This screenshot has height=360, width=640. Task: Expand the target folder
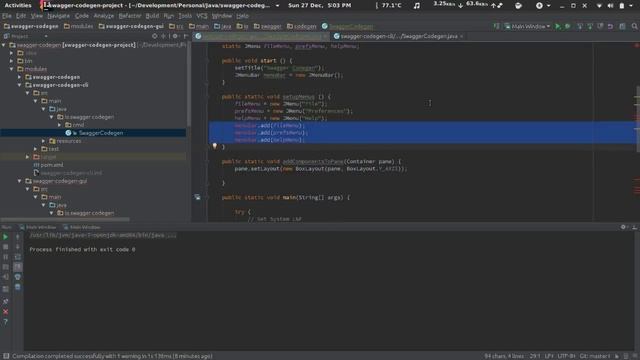pos(27,157)
